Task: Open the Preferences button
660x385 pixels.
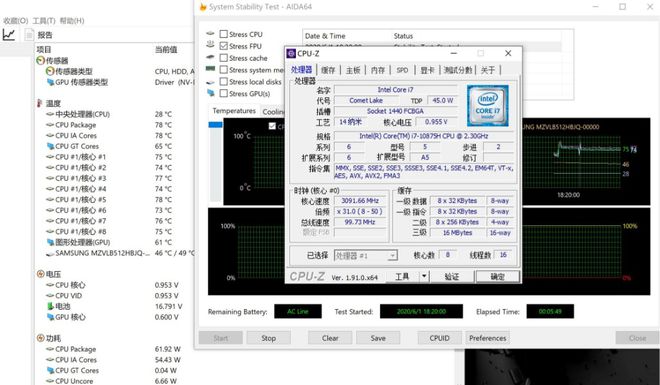Action: coord(488,338)
